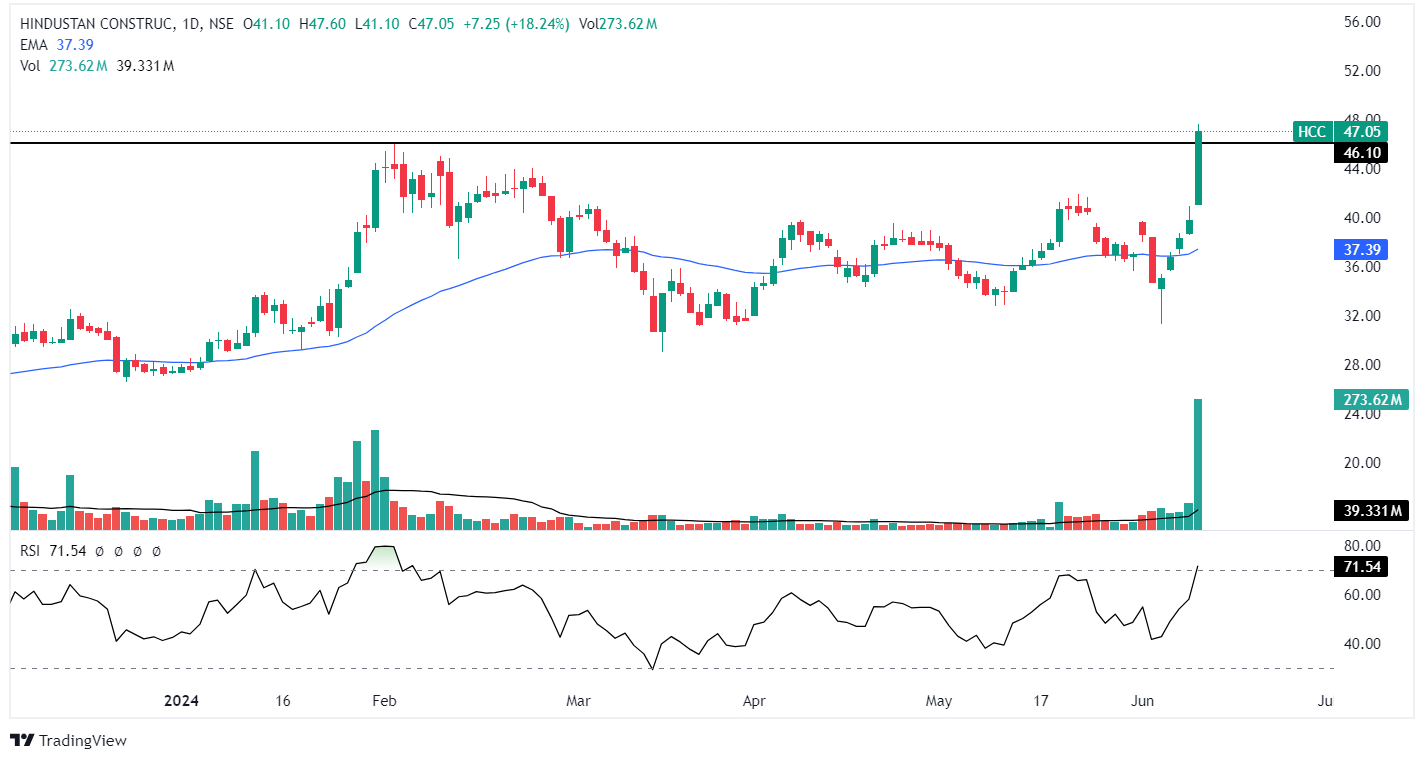Click the EMA indicator legend label
The image size is (1427, 762).
[x=33, y=44]
